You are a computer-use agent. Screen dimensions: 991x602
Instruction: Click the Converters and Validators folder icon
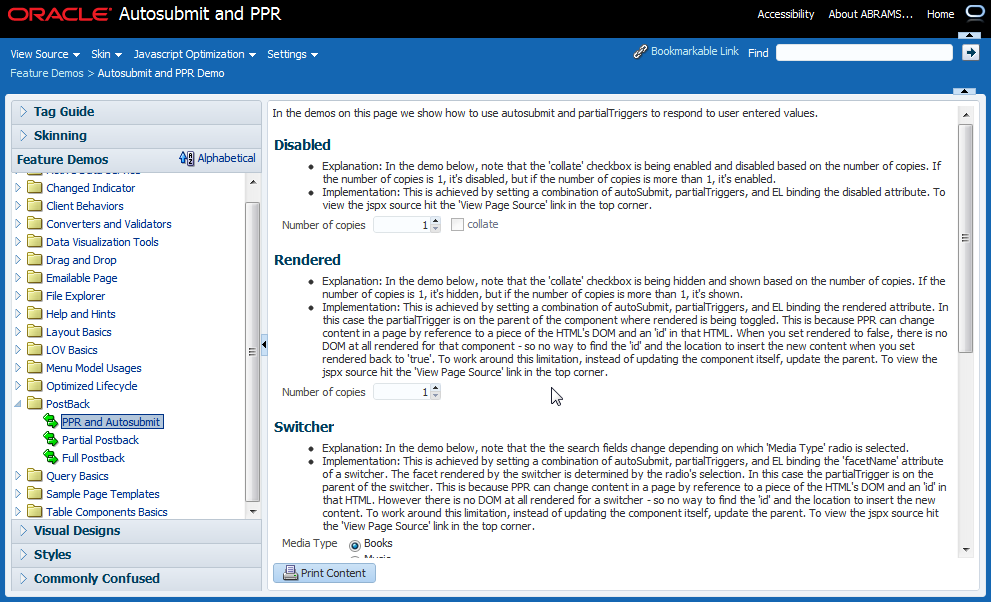(35, 224)
